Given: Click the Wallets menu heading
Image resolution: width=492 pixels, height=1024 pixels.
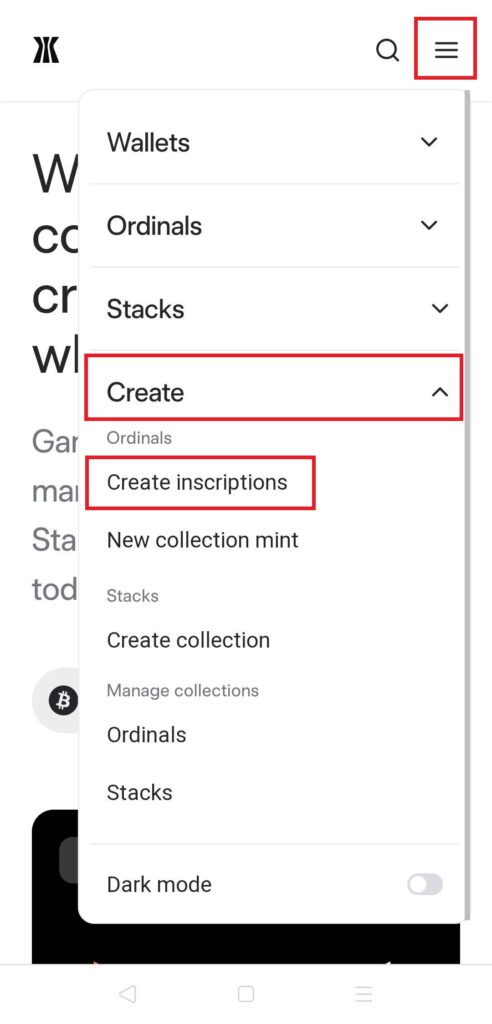Looking at the screenshot, I should click(x=148, y=142).
